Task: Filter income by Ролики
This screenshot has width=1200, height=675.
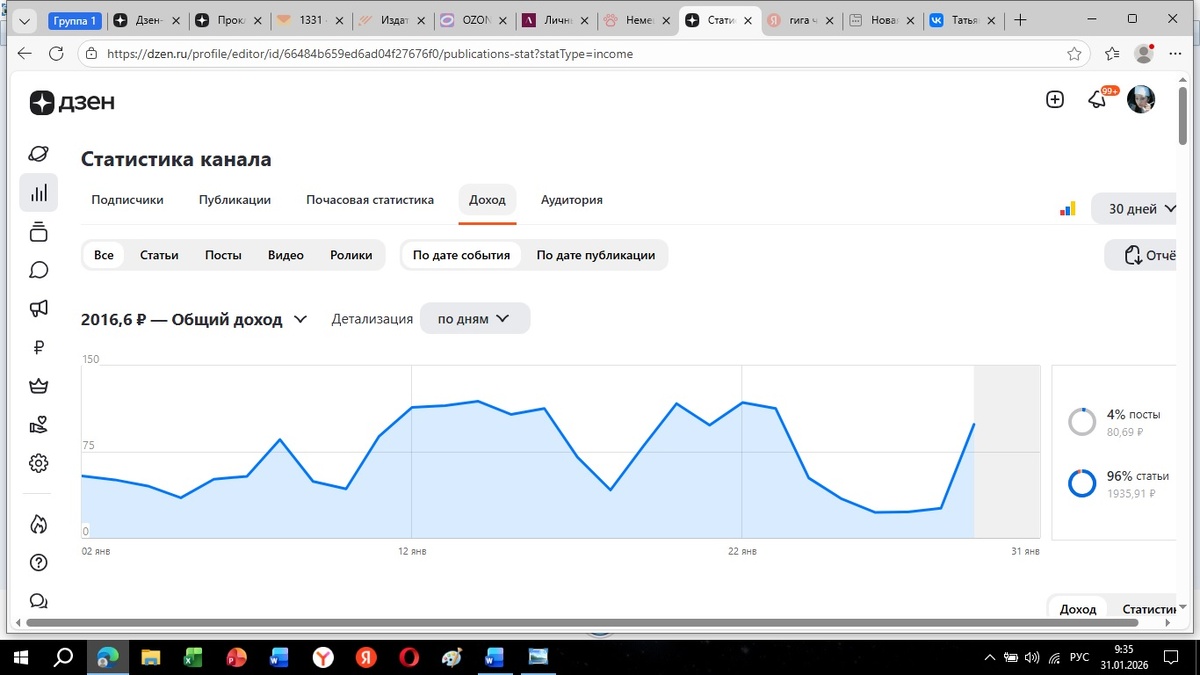Action: 351,255
